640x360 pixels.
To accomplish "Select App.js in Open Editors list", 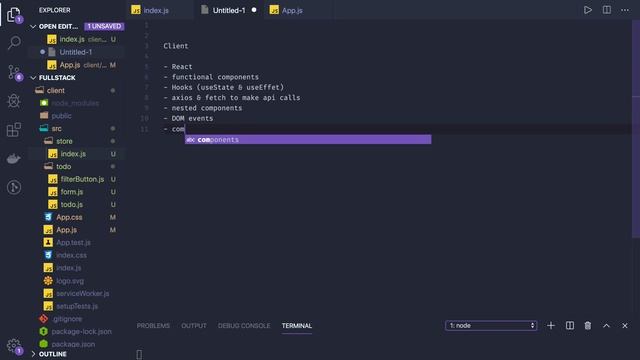I will [x=76, y=65].
